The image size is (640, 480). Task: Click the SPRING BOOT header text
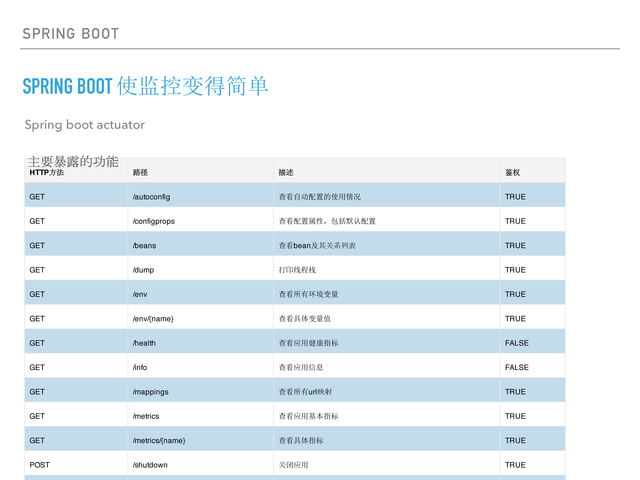click(71, 33)
